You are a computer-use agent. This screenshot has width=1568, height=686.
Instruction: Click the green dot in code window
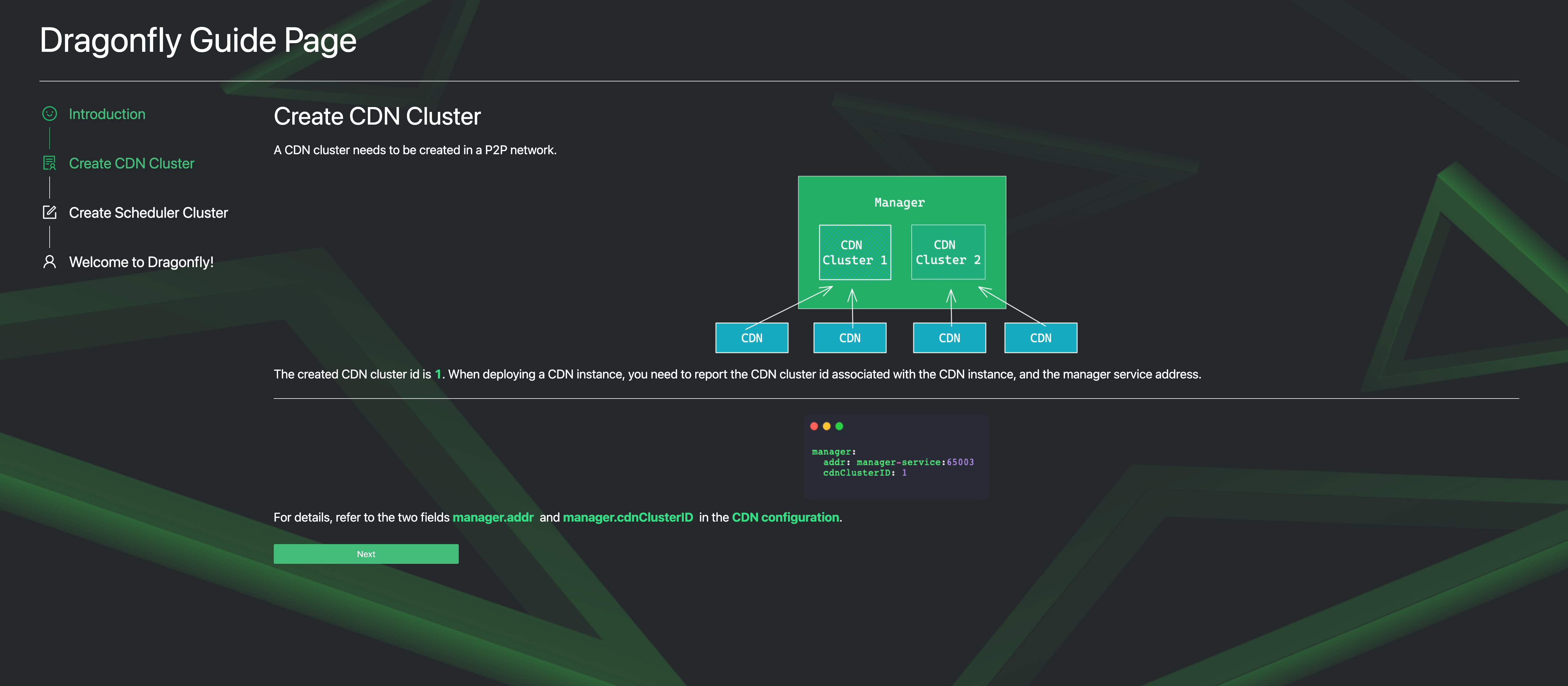point(839,426)
